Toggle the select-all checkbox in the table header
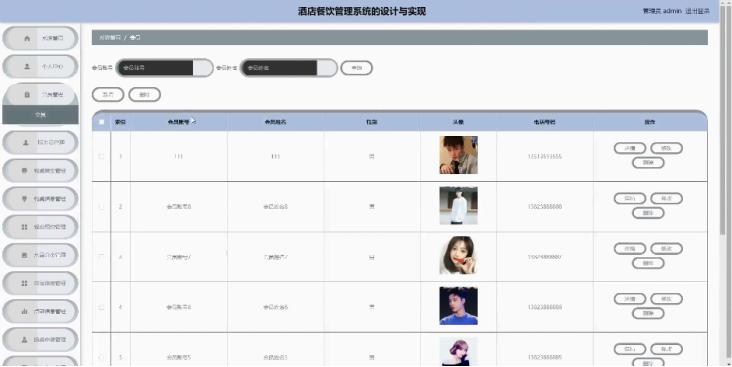The image size is (732, 367). (x=101, y=122)
